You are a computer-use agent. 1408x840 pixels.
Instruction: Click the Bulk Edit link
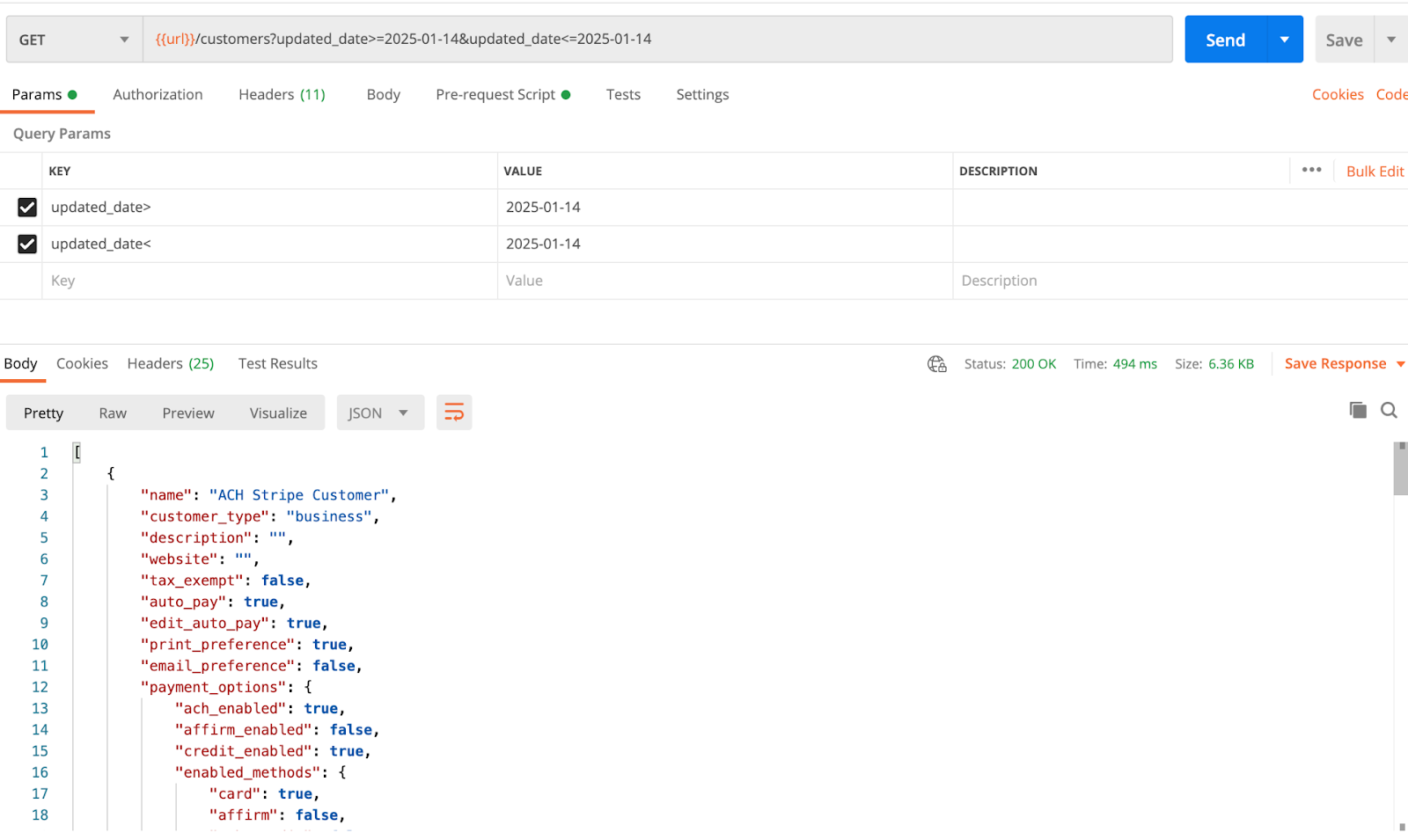click(x=1375, y=172)
